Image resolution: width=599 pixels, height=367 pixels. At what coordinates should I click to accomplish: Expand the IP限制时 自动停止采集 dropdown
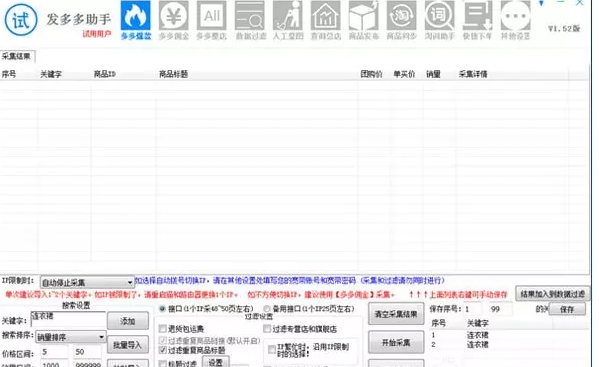pos(87,283)
